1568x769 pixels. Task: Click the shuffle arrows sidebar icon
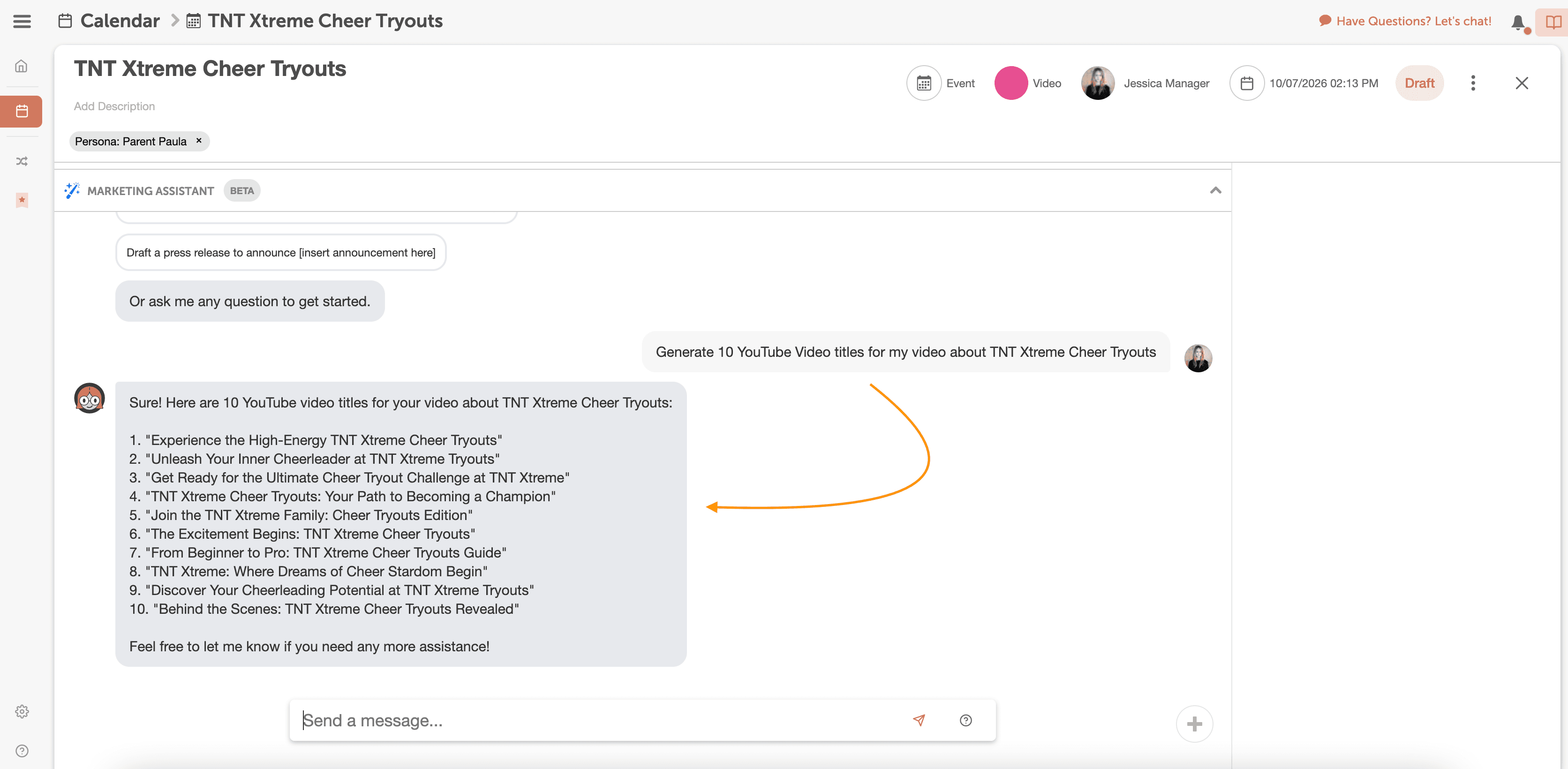coord(22,161)
